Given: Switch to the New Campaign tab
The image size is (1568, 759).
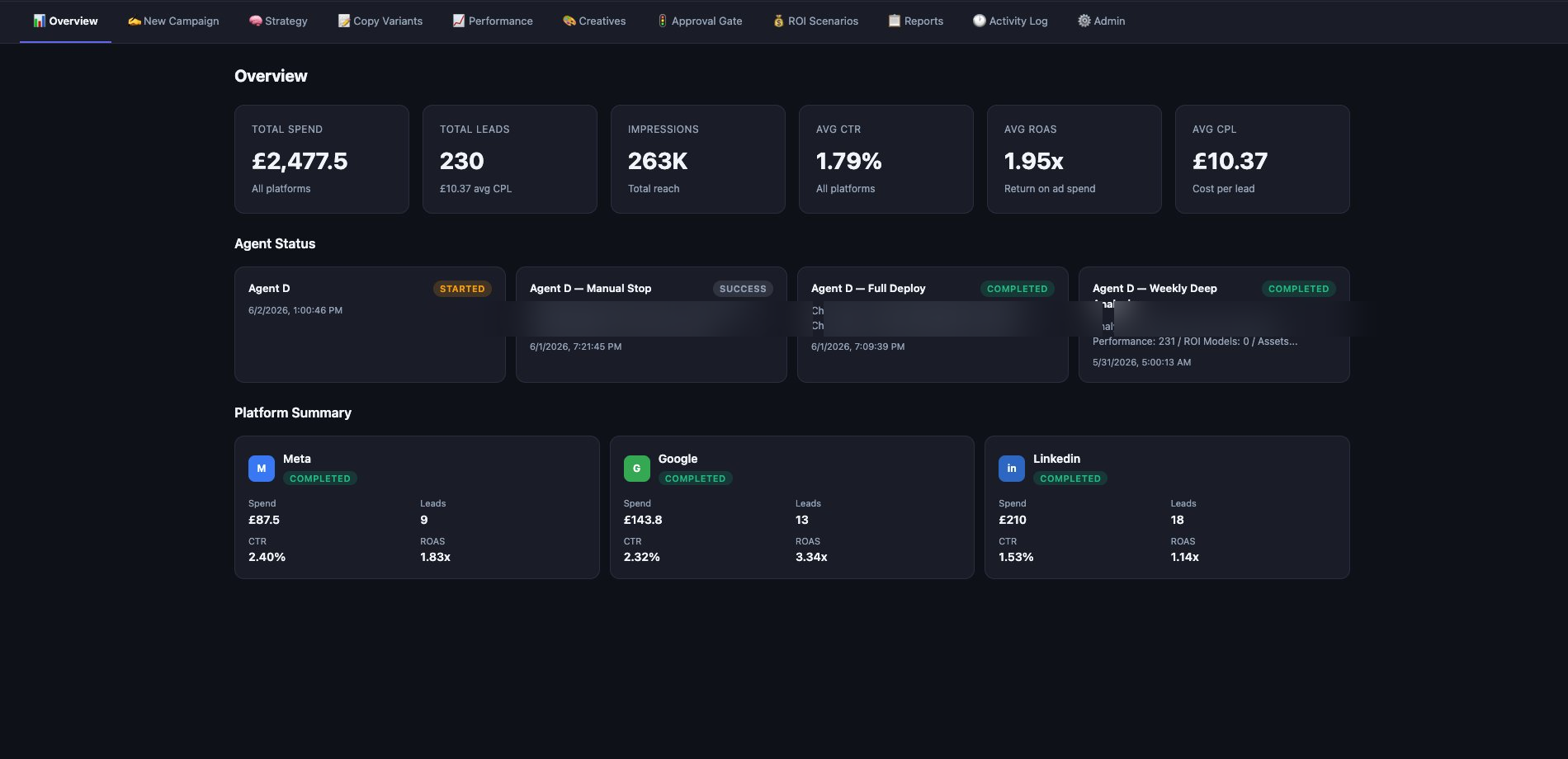Looking at the screenshot, I should coord(173,21).
